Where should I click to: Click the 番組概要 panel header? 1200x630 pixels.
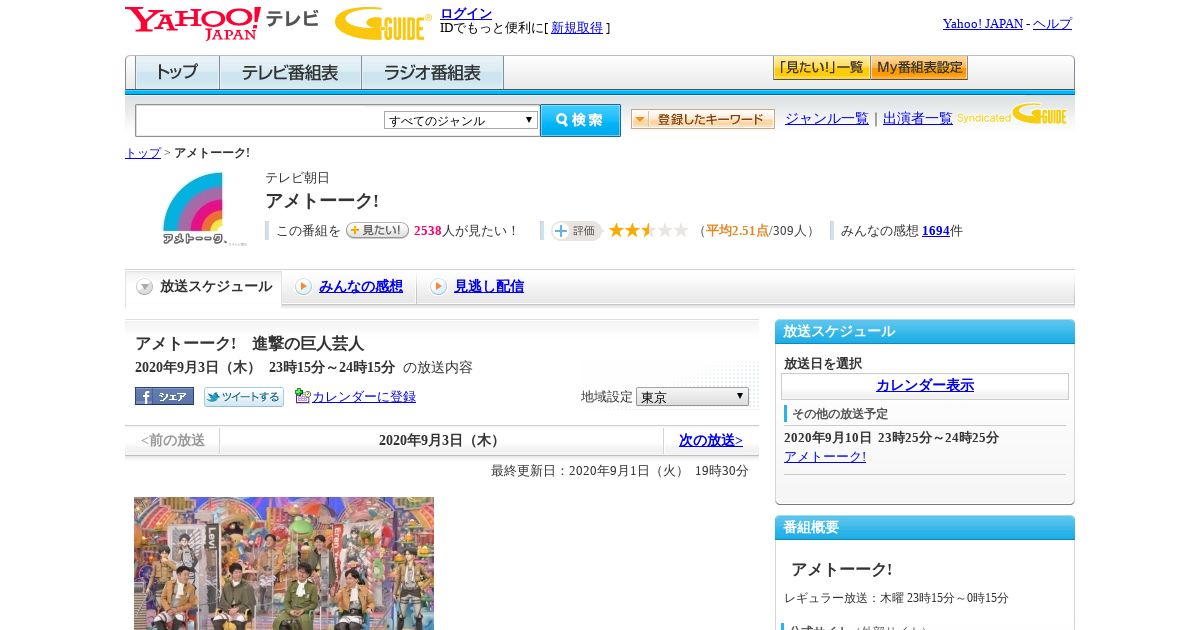click(x=925, y=527)
